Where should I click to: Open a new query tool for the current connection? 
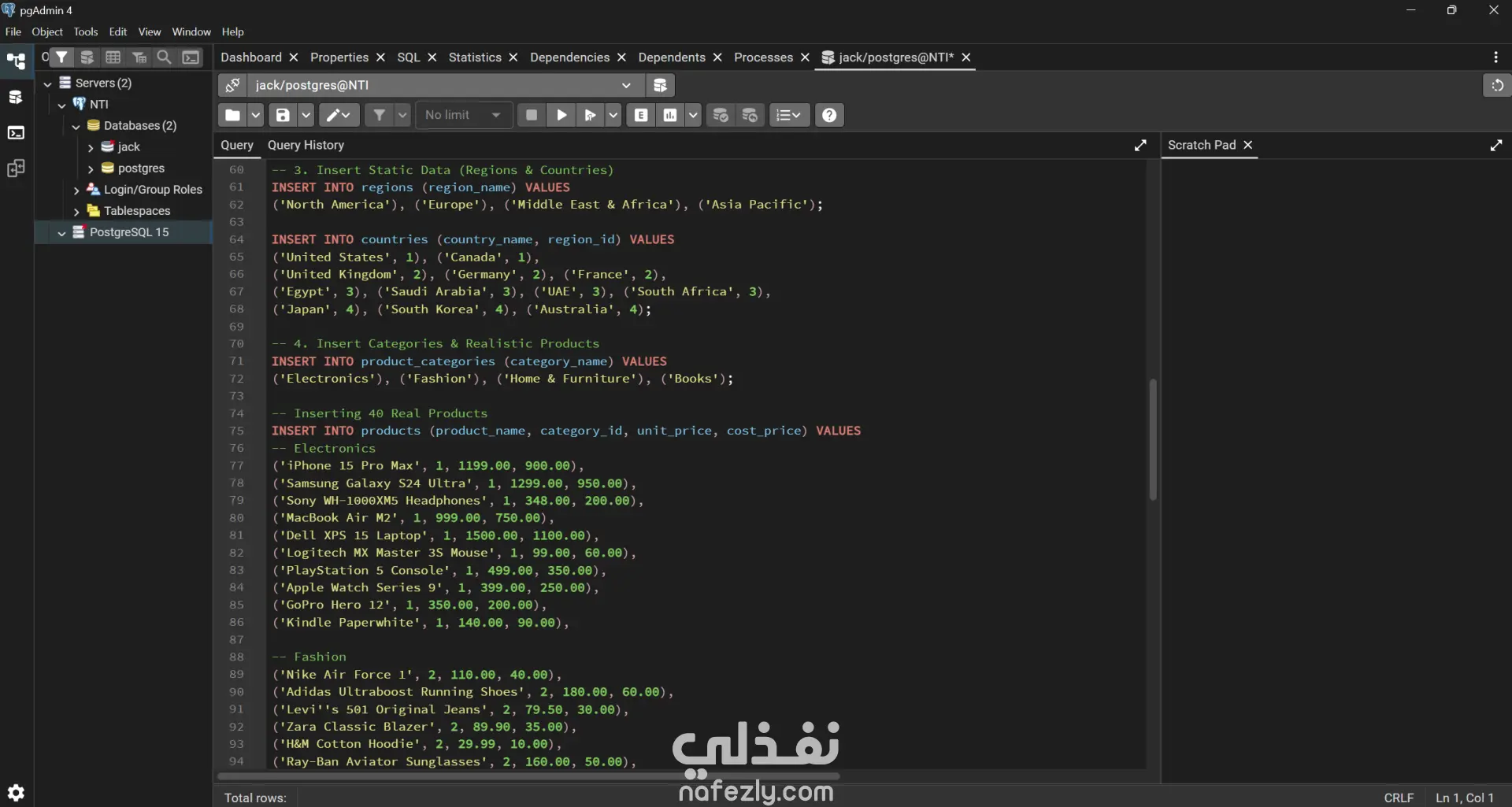661,85
